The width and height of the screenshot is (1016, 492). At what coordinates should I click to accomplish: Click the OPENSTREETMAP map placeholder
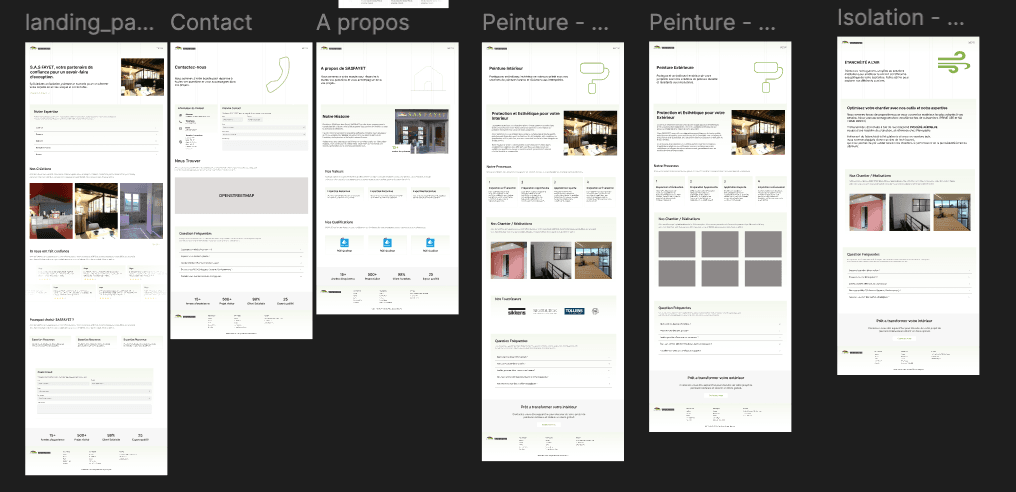click(240, 197)
